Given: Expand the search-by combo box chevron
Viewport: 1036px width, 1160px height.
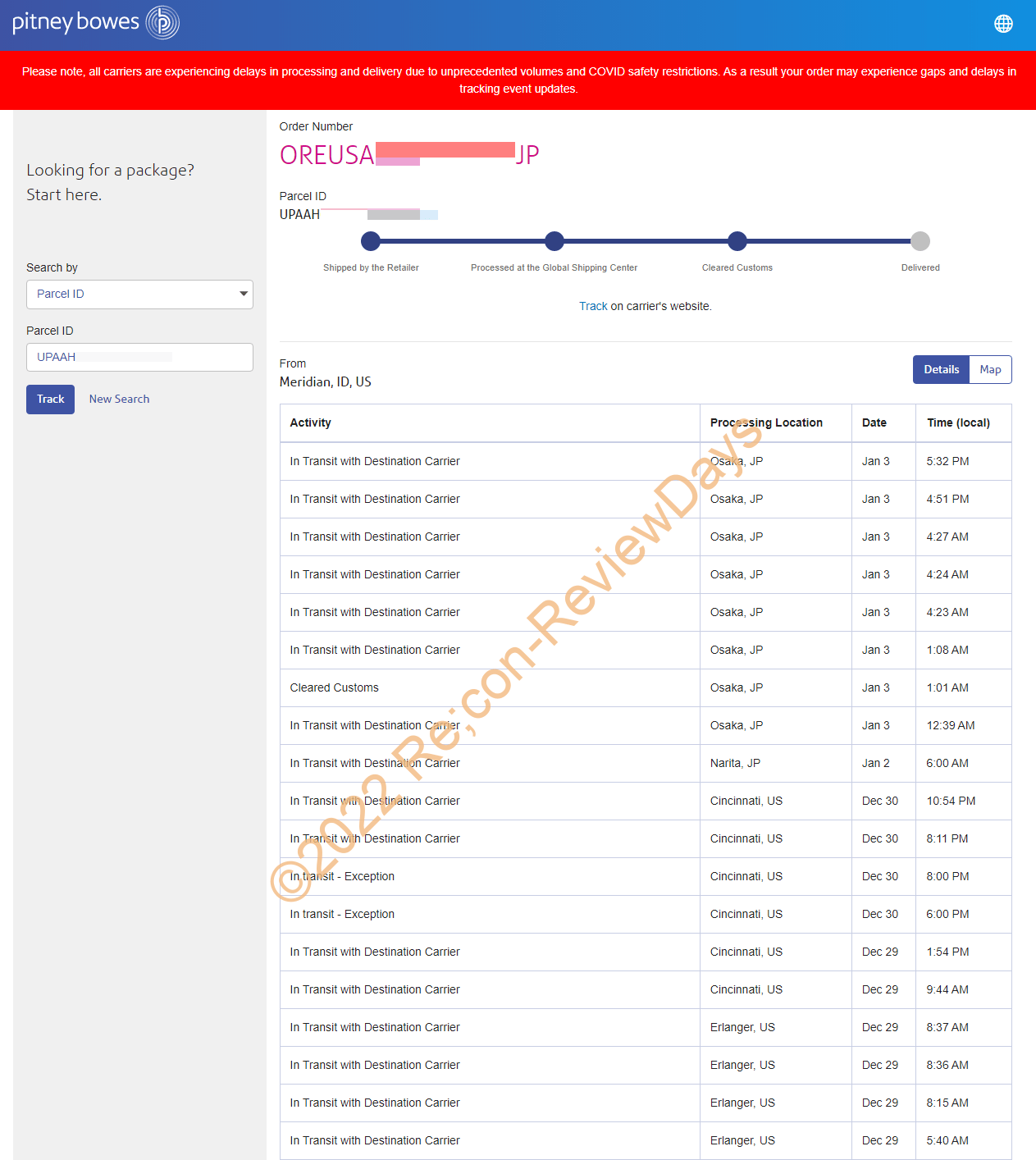Looking at the screenshot, I should pyautogui.click(x=243, y=294).
